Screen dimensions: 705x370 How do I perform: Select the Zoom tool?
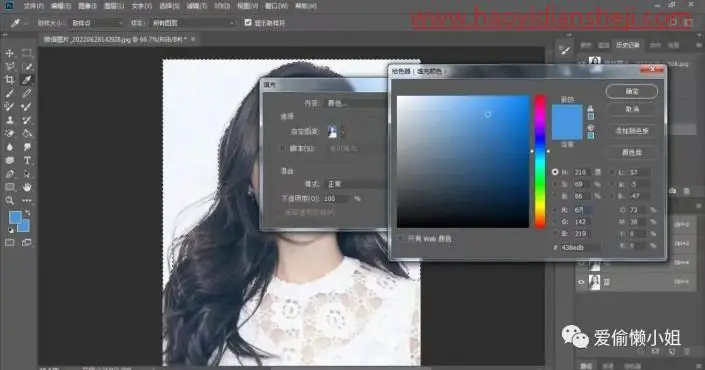point(9,201)
